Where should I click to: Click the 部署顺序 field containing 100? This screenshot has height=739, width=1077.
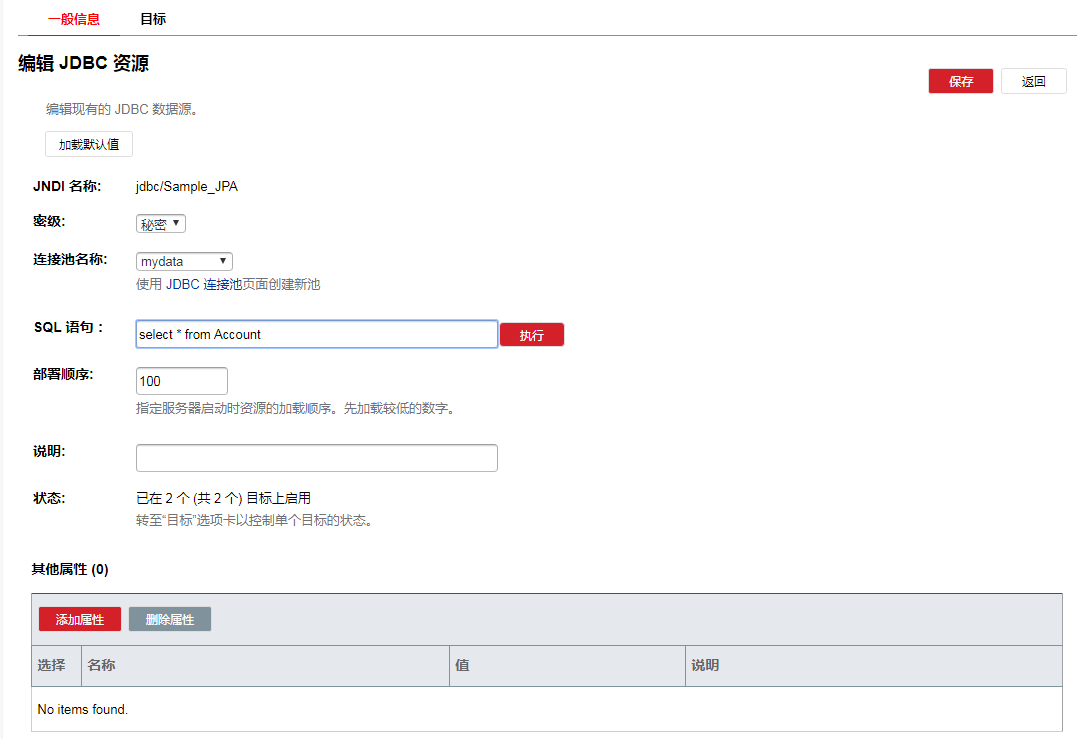click(181, 381)
